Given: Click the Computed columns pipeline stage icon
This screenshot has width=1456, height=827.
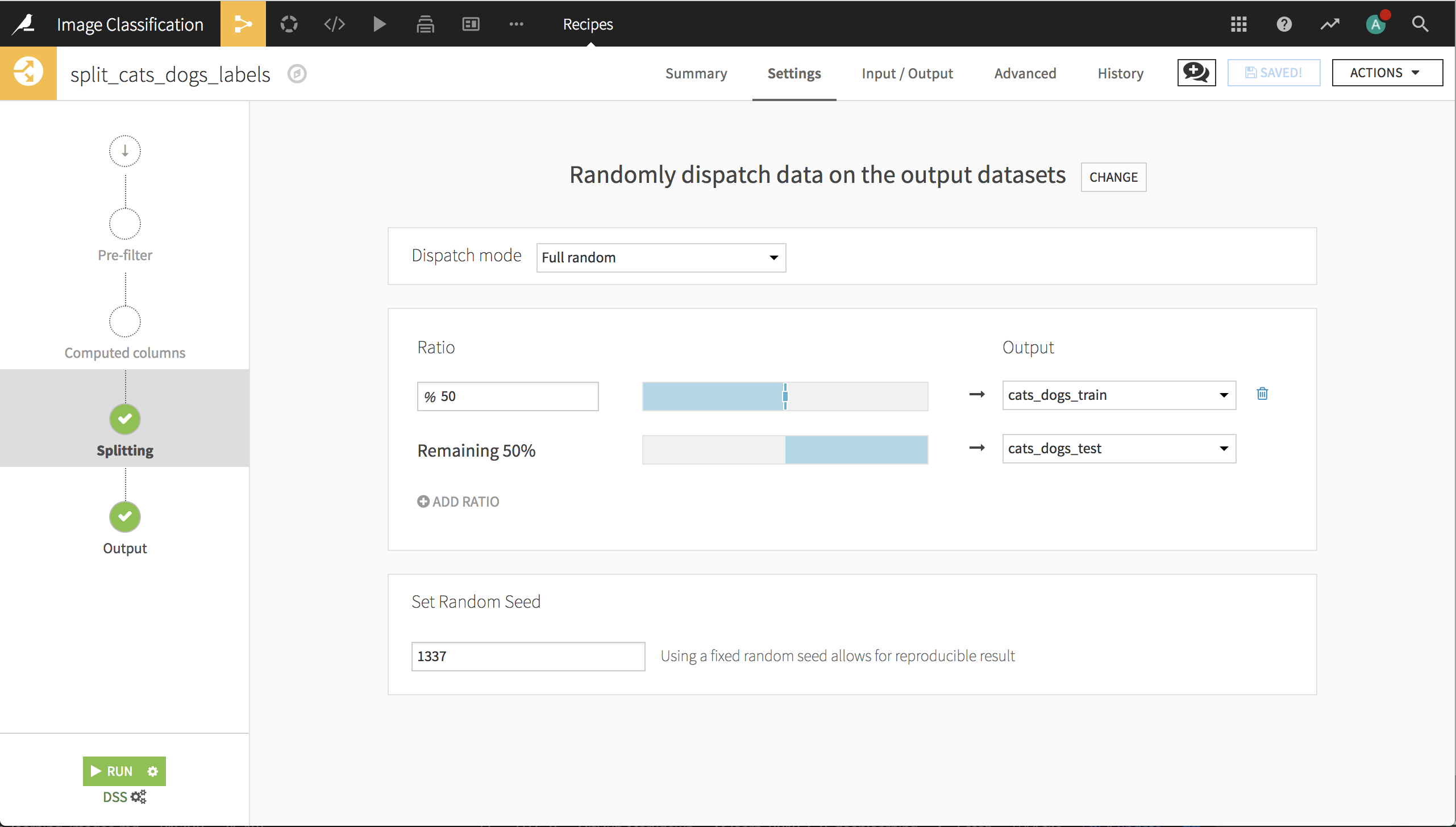Looking at the screenshot, I should click(124, 322).
